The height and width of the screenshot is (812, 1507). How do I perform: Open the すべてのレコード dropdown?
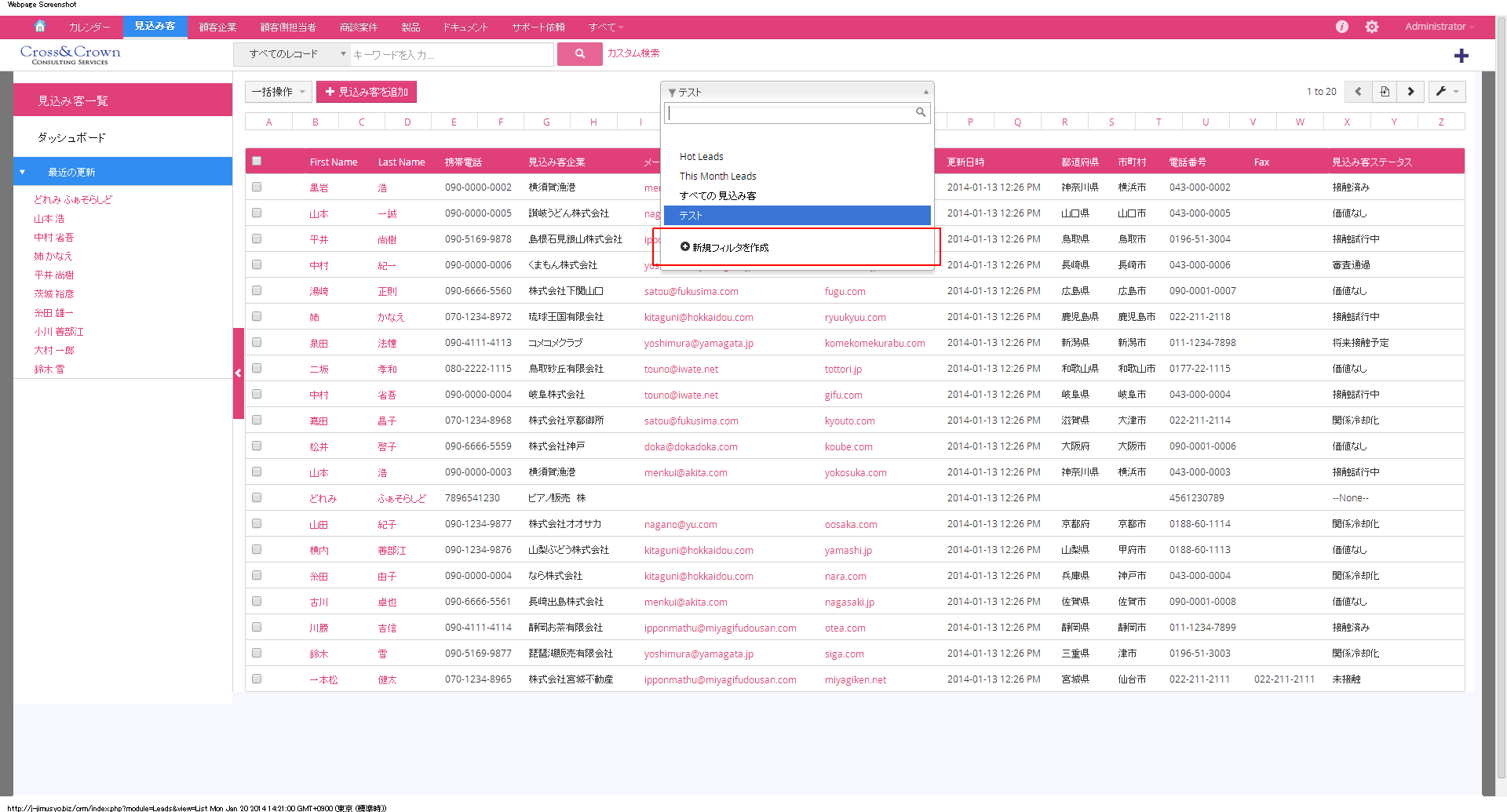[x=291, y=54]
